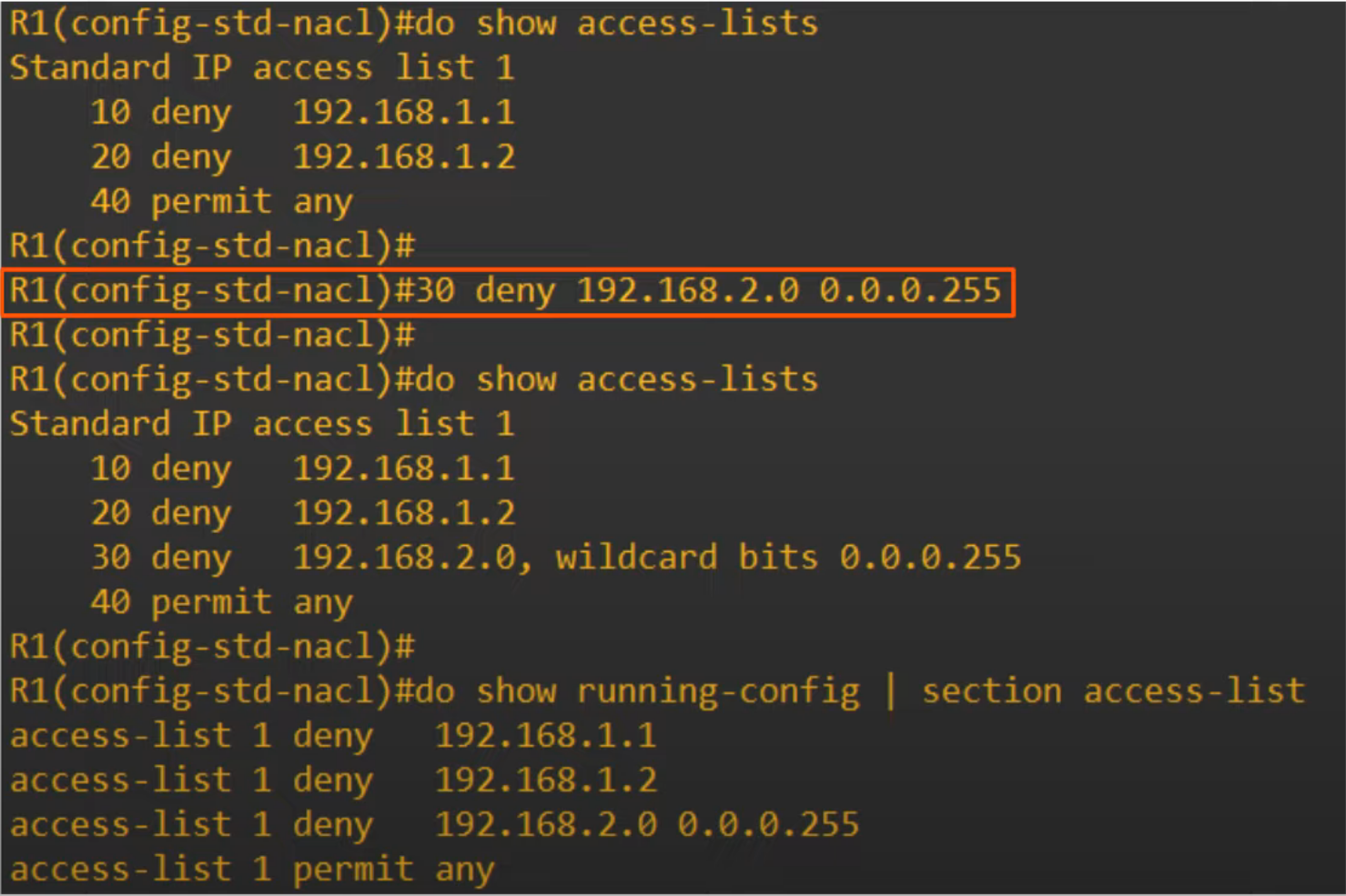Click '20 deny 192.168.1.2' in first list
The image size is (1346, 896).
(x=303, y=157)
